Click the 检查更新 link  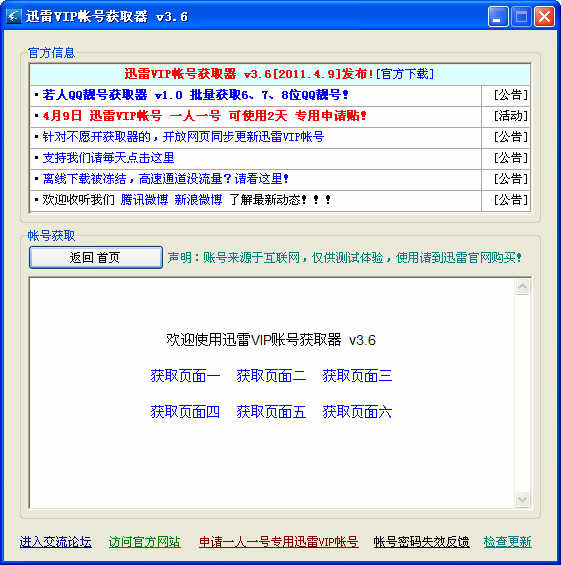(507, 542)
